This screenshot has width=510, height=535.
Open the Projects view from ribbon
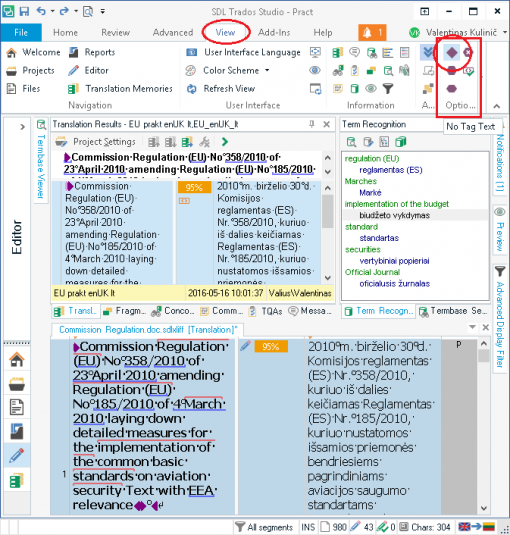click(x=31, y=71)
